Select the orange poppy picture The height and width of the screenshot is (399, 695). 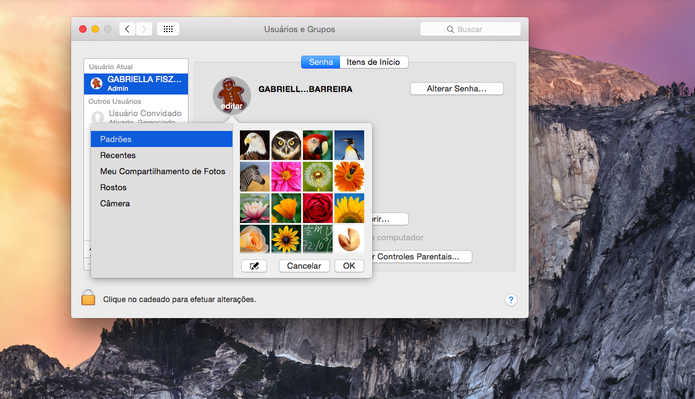286,208
